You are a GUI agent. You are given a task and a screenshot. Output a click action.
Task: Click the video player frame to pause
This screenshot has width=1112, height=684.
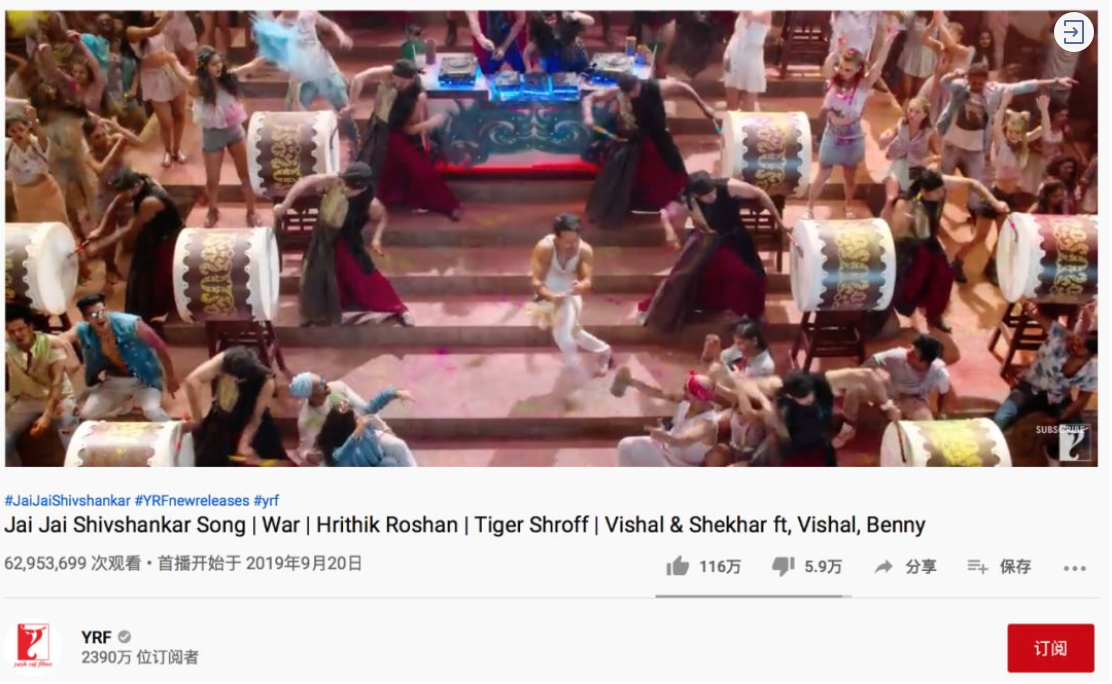(x=551, y=238)
